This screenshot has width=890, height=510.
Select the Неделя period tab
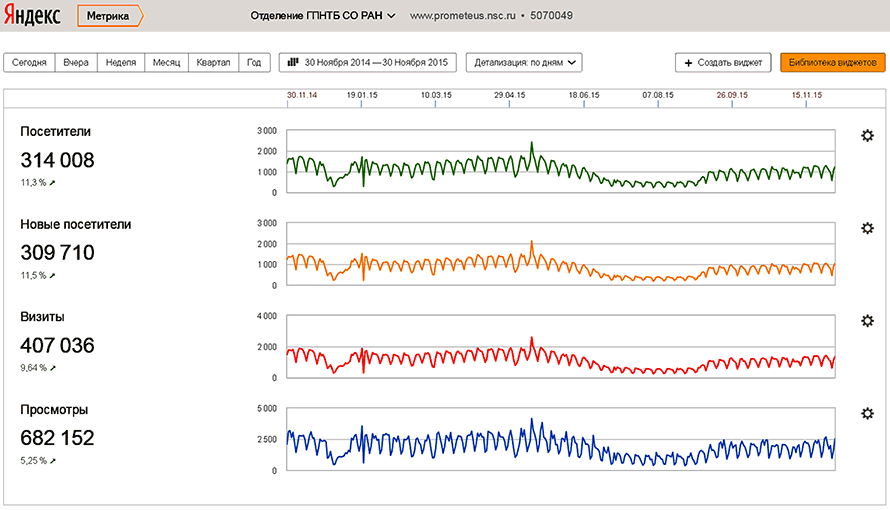point(121,62)
